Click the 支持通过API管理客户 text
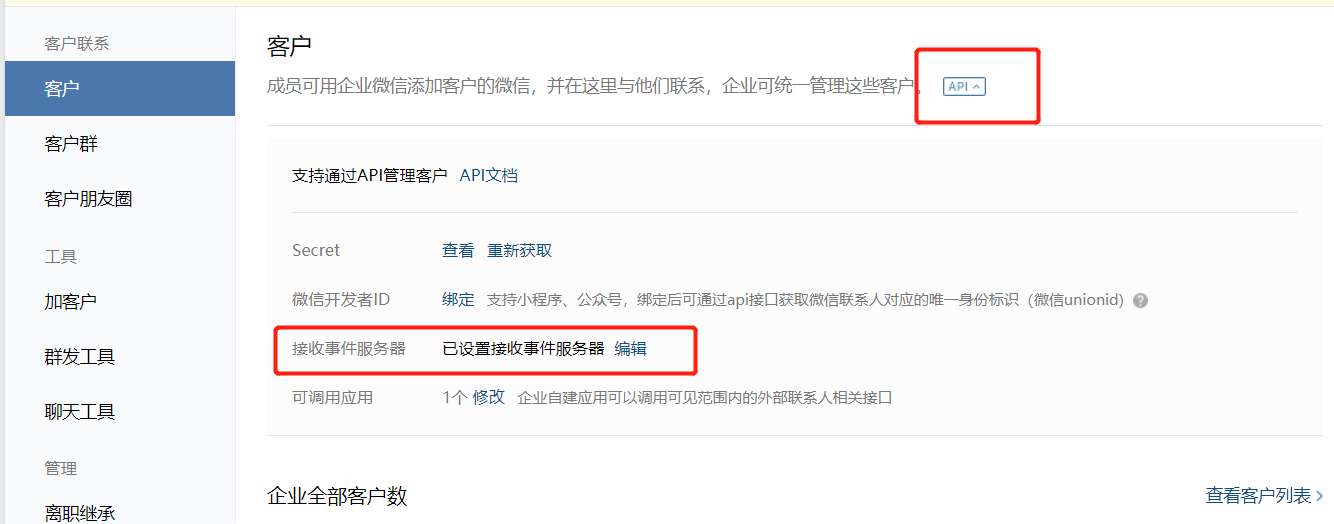This screenshot has width=1334, height=524. (x=370, y=175)
